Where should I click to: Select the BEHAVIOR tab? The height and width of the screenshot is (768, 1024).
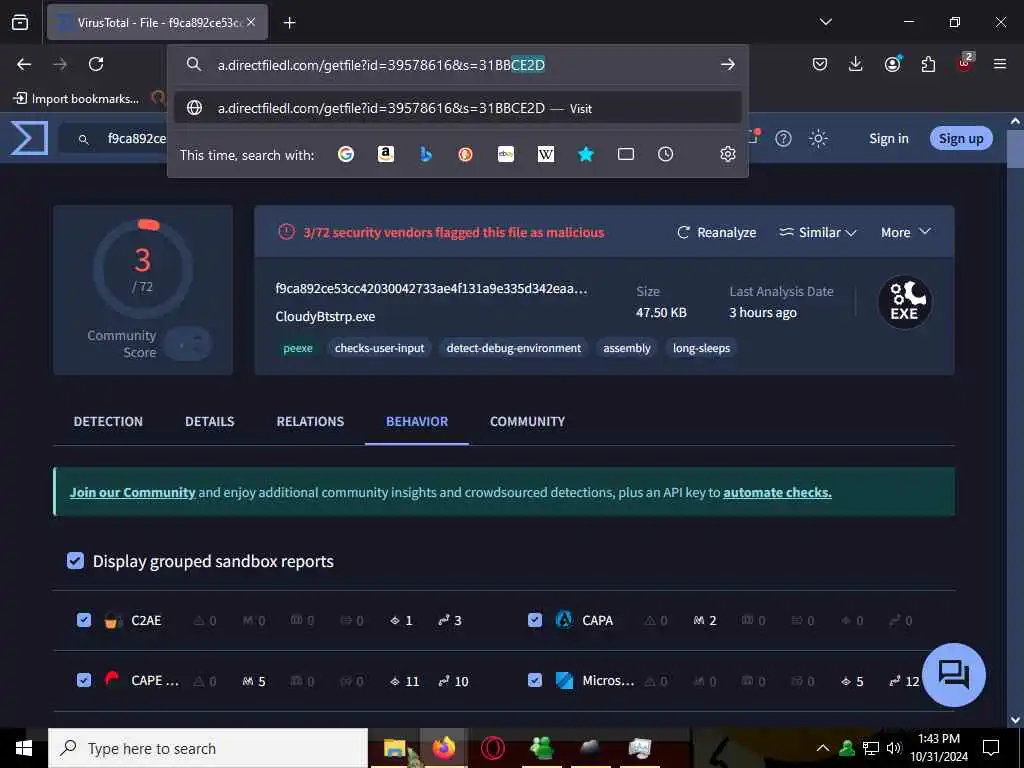coord(417,421)
